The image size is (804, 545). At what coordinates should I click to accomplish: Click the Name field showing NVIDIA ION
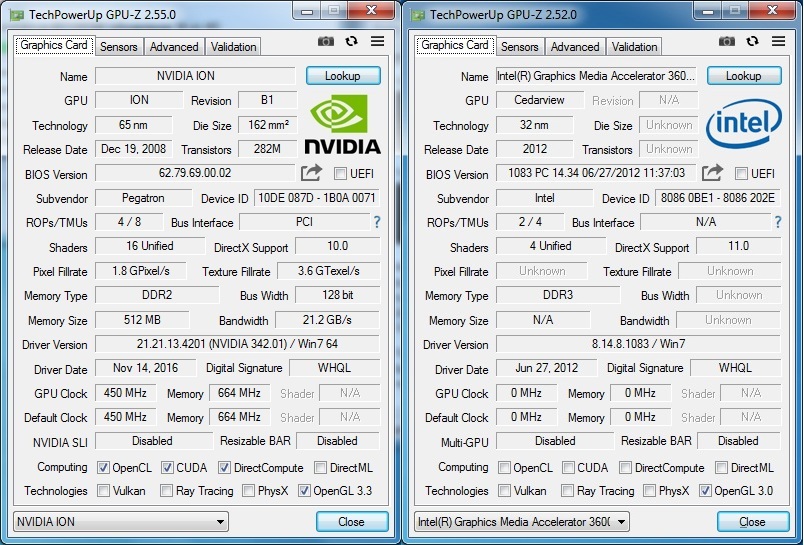(x=195, y=76)
